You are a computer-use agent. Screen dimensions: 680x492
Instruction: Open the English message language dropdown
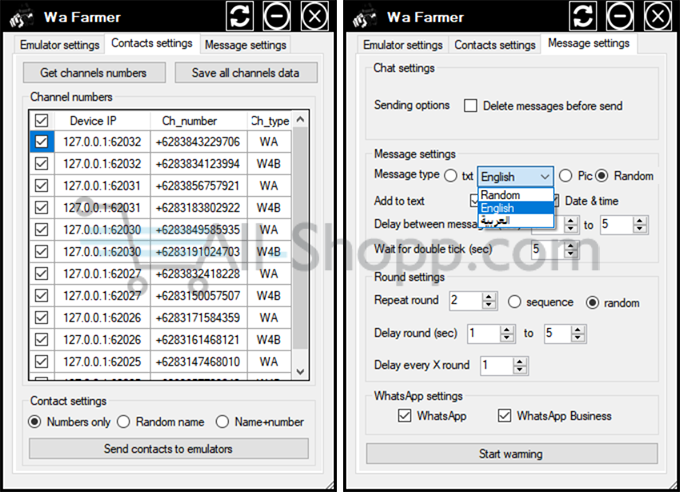coord(515,176)
